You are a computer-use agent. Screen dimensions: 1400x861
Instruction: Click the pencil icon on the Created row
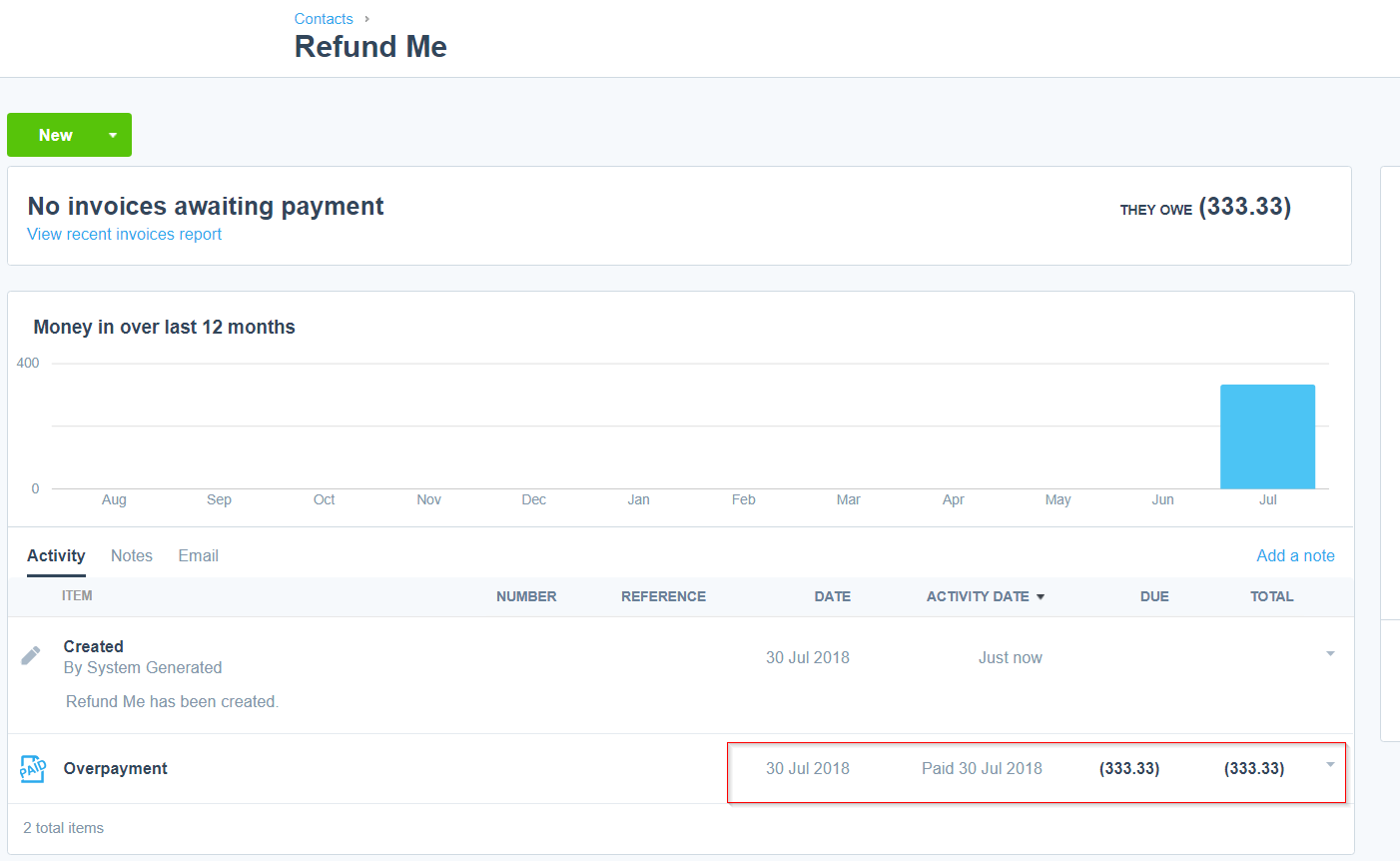tap(31, 655)
